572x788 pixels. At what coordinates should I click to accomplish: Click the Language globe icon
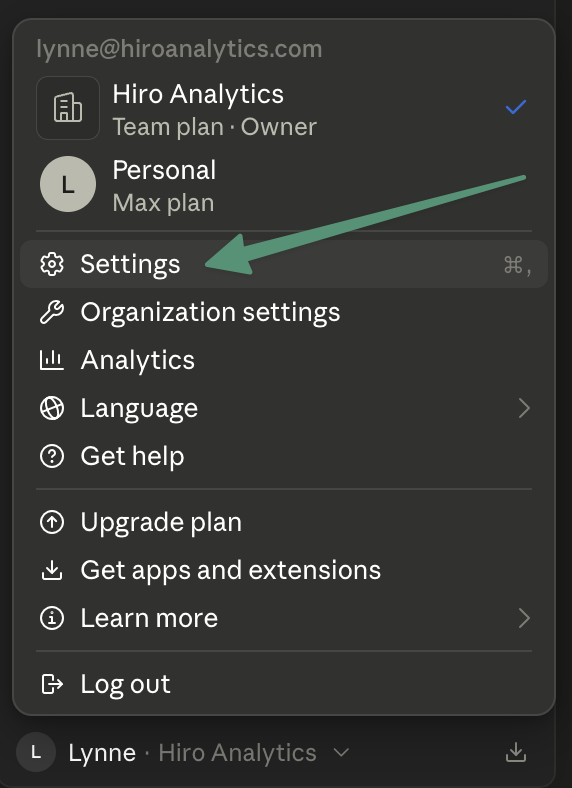point(52,408)
